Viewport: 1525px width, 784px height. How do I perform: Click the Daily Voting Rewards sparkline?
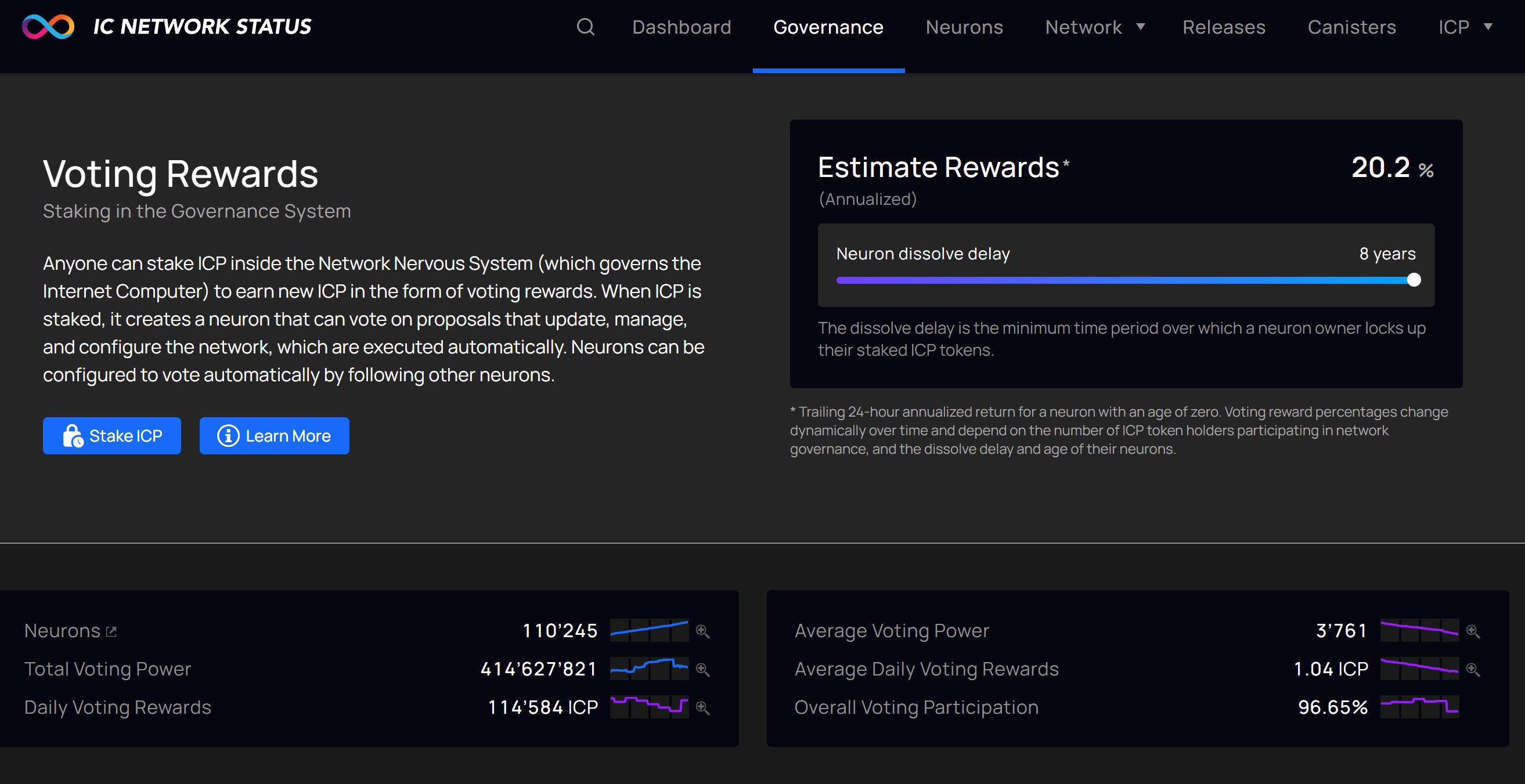pyautogui.click(x=650, y=706)
